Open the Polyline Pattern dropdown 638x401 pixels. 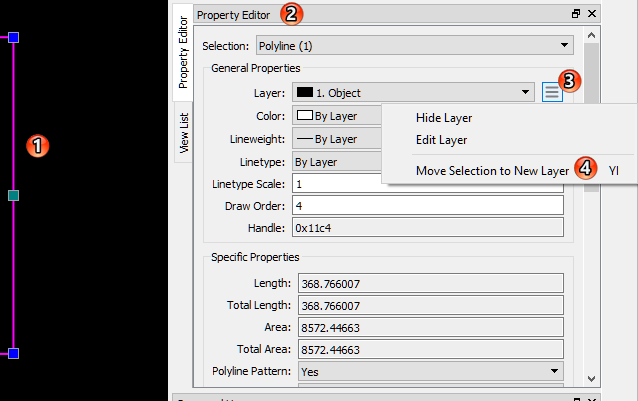[x=427, y=371]
